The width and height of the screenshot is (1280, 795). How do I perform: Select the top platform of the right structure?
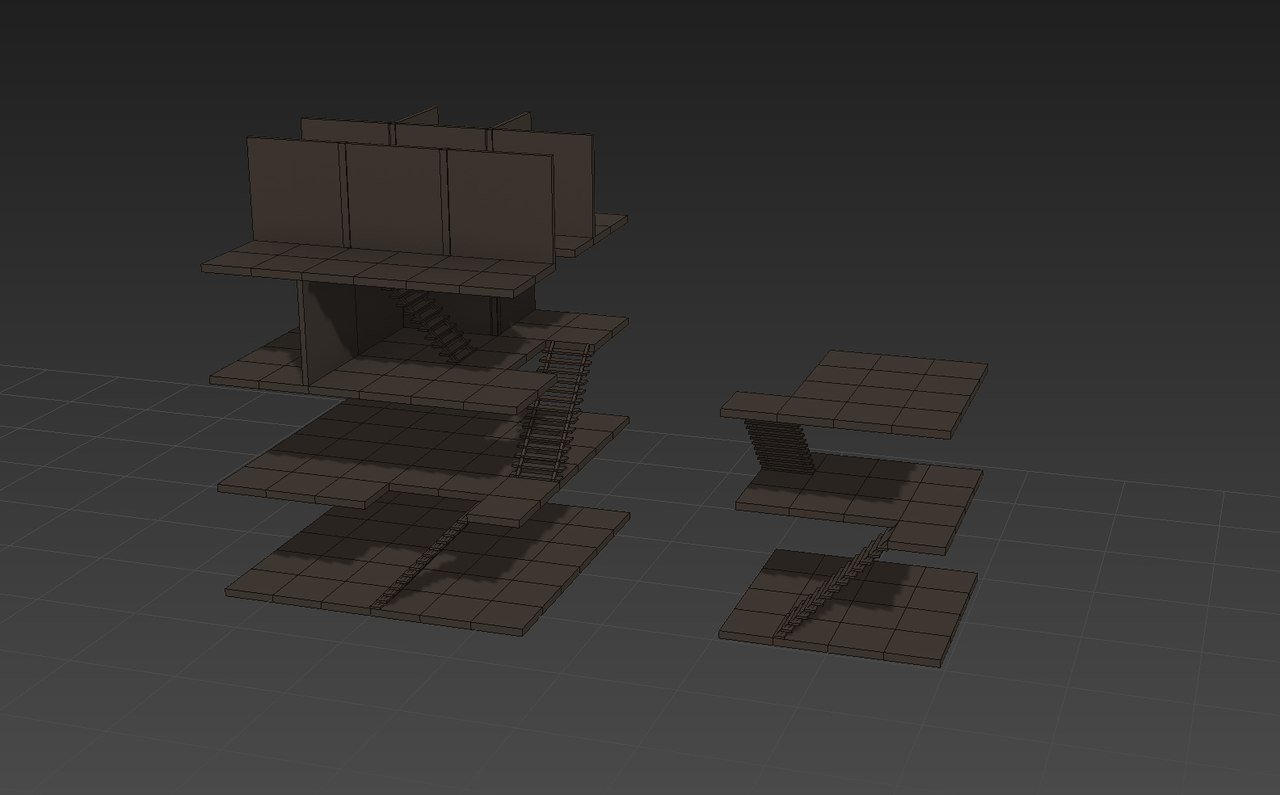(880, 395)
